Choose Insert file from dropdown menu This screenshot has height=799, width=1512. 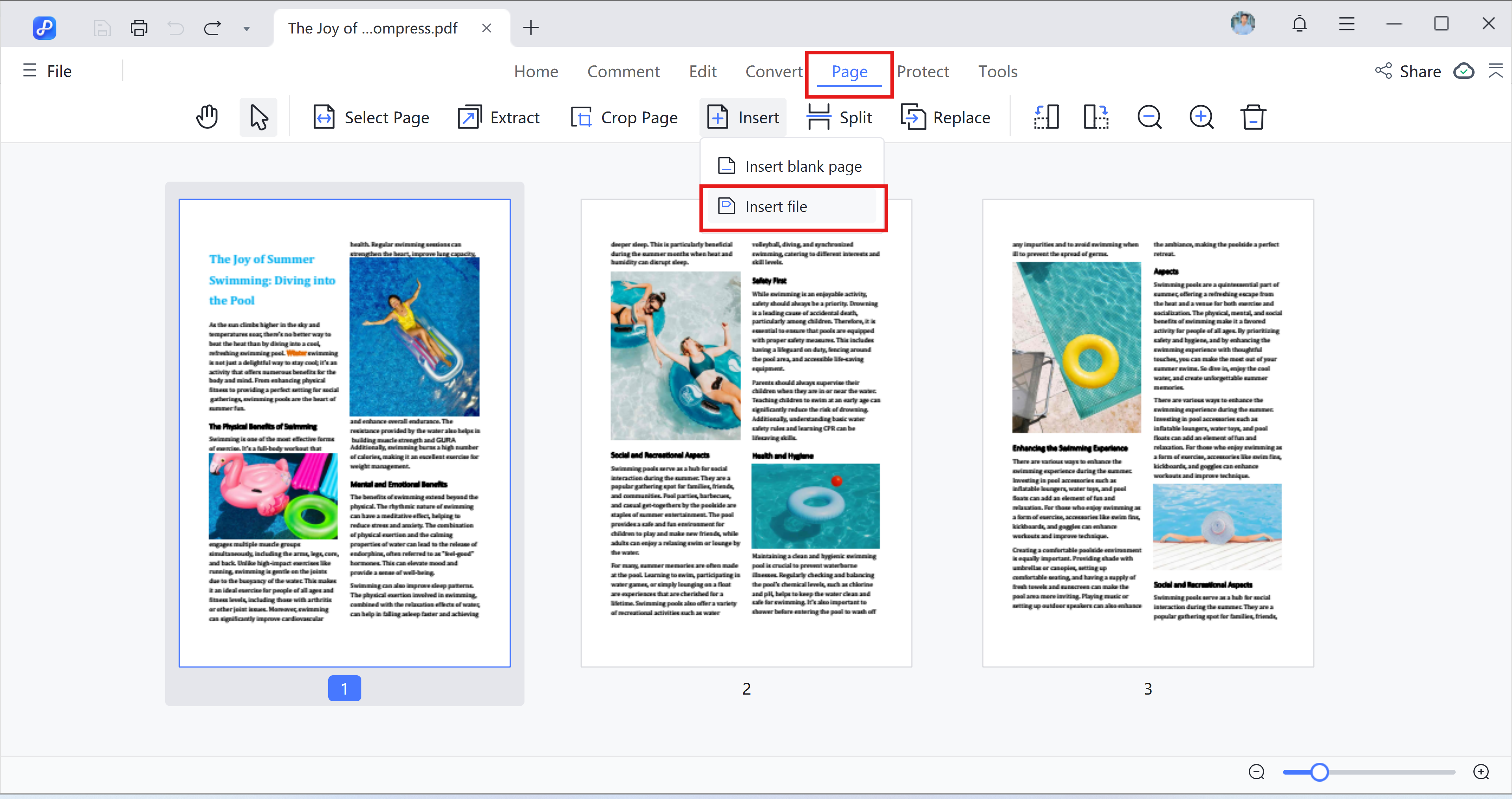pyautogui.click(x=776, y=206)
